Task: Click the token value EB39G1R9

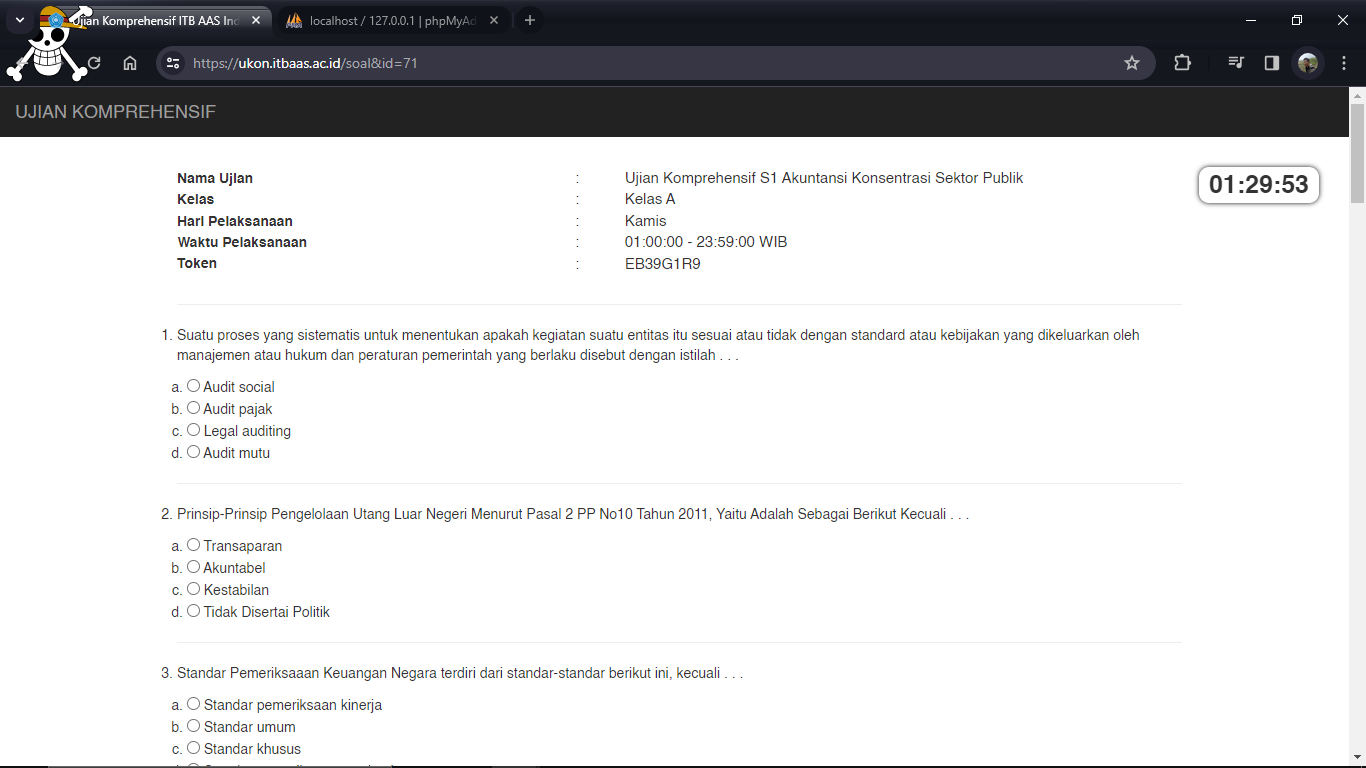Action: point(662,264)
